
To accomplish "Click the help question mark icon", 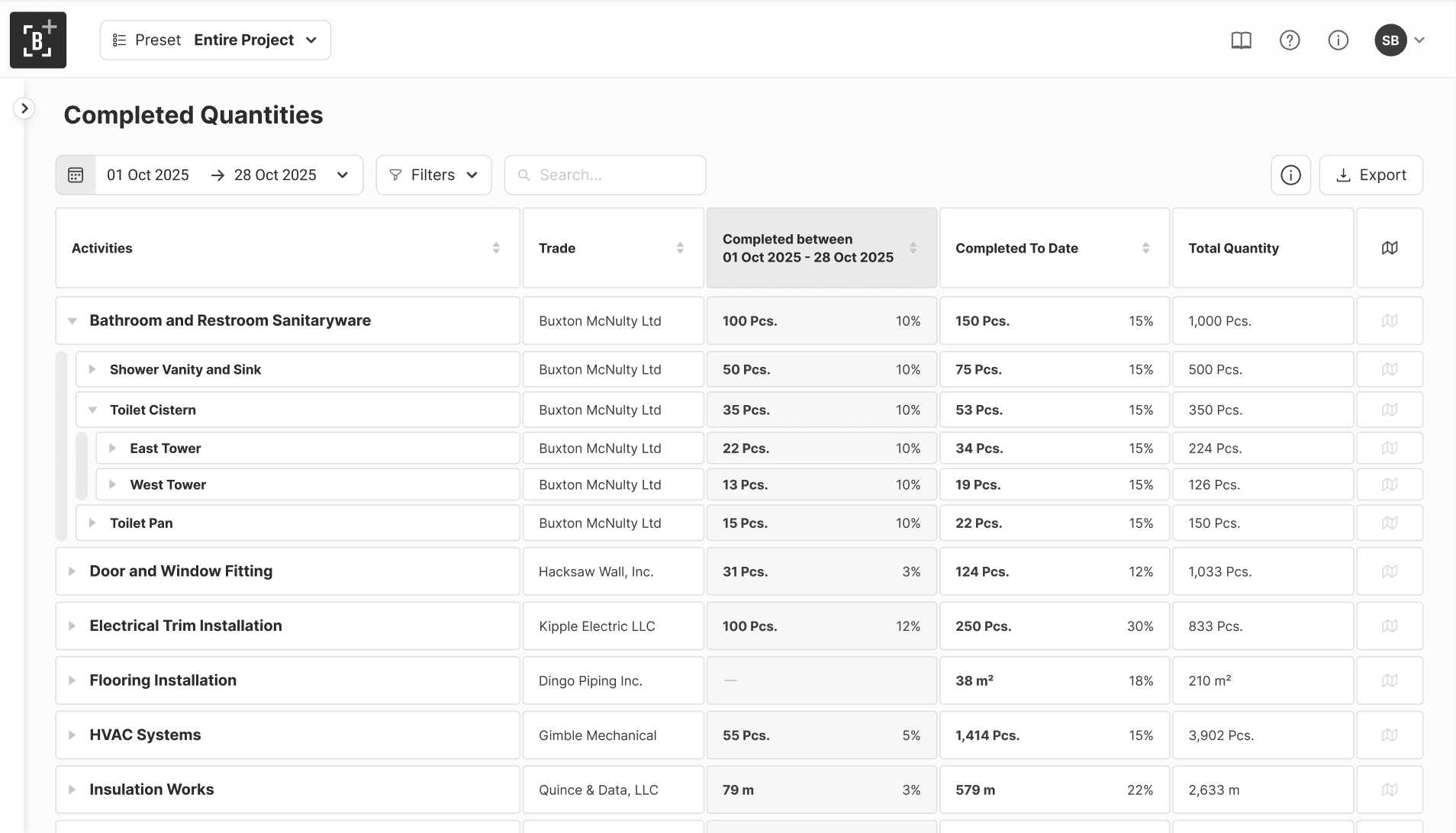I will click(1290, 40).
